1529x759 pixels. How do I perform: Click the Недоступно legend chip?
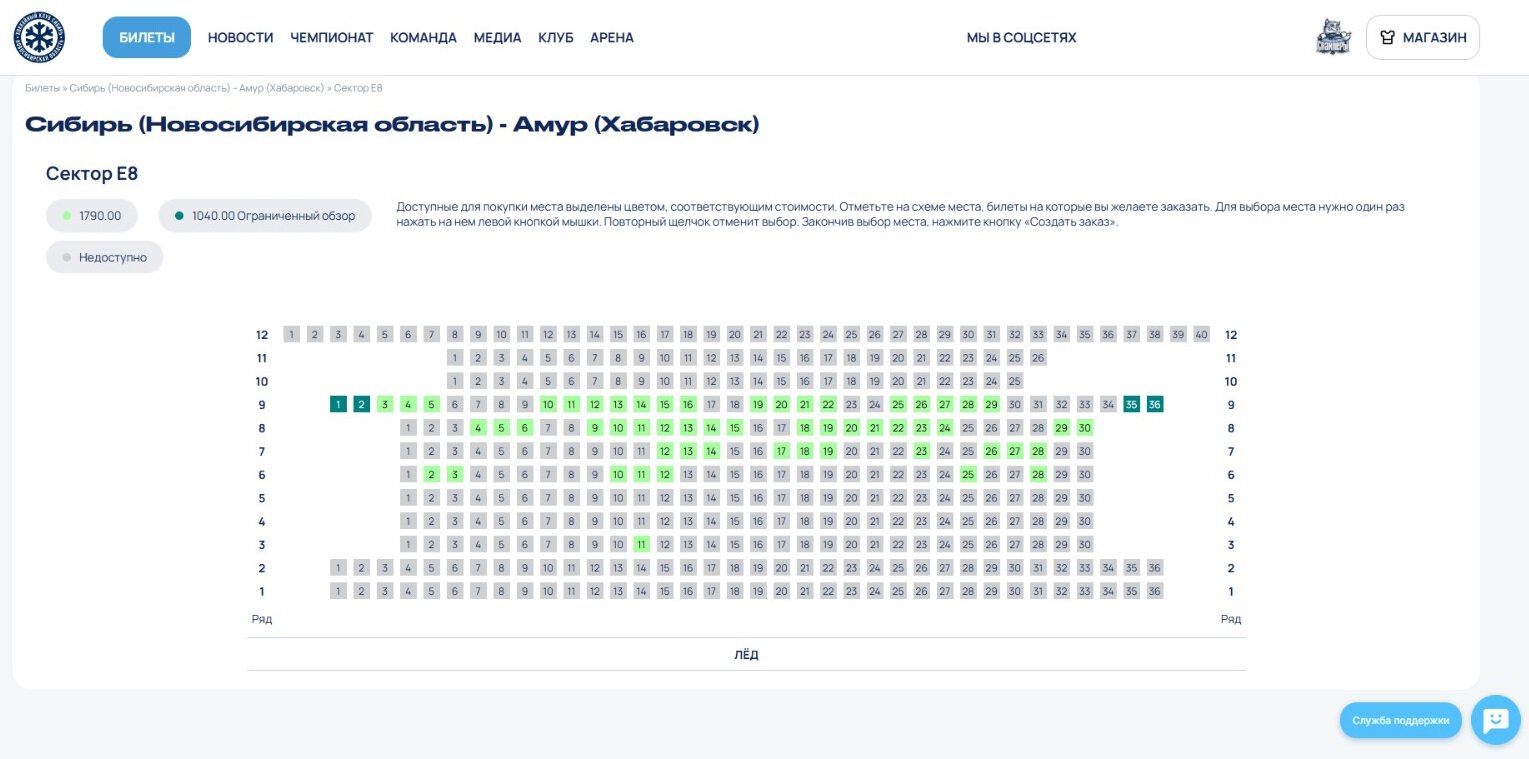[104, 257]
